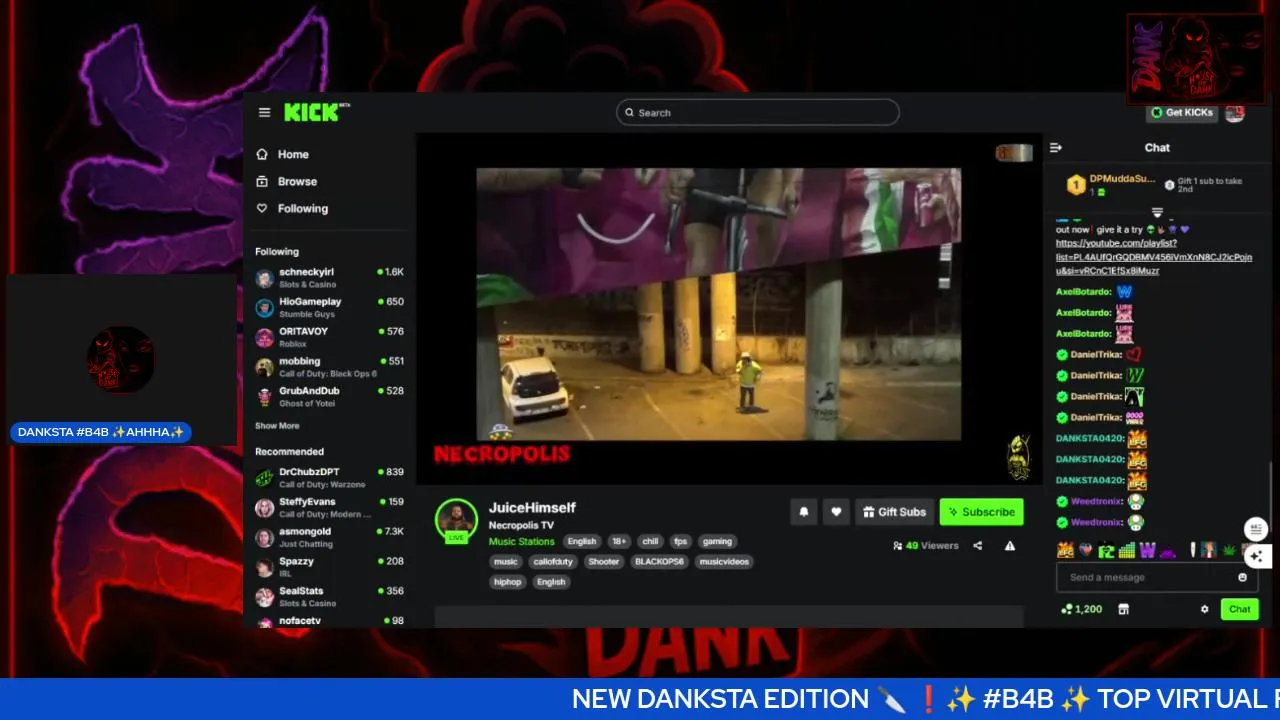Click the Search field
1280x720 pixels.
(x=757, y=113)
